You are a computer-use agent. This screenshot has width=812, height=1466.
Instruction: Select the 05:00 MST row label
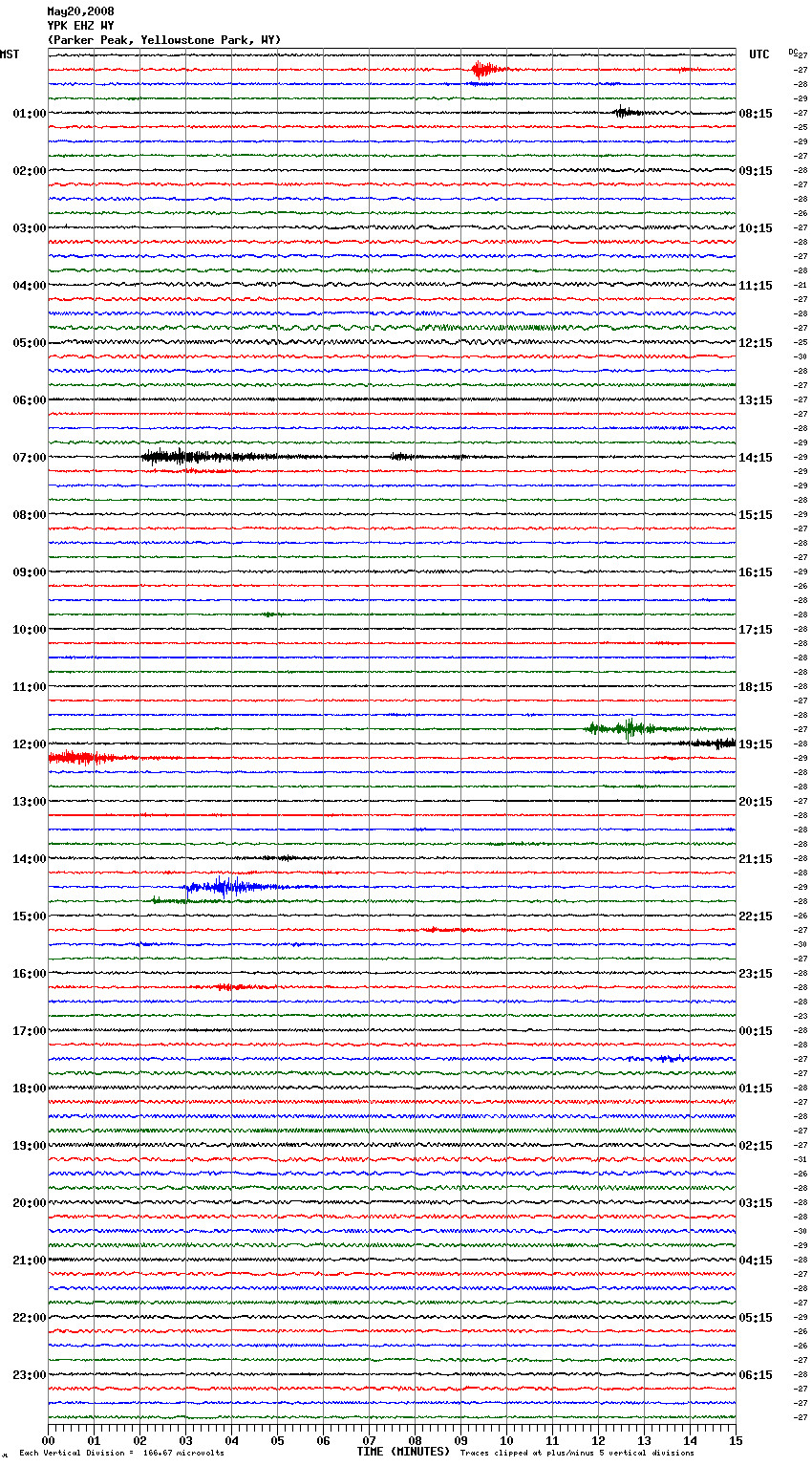(30, 342)
